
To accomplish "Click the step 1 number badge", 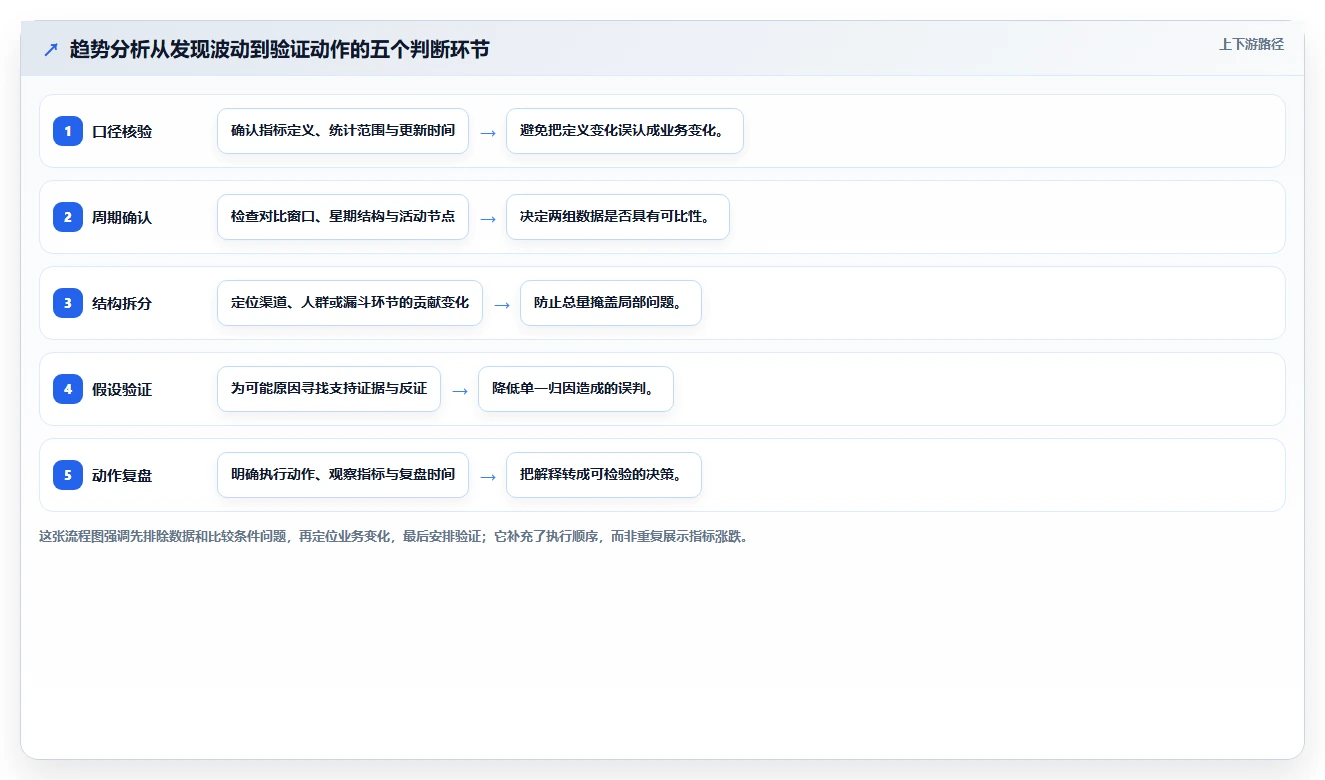I will pyautogui.click(x=68, y=131).
